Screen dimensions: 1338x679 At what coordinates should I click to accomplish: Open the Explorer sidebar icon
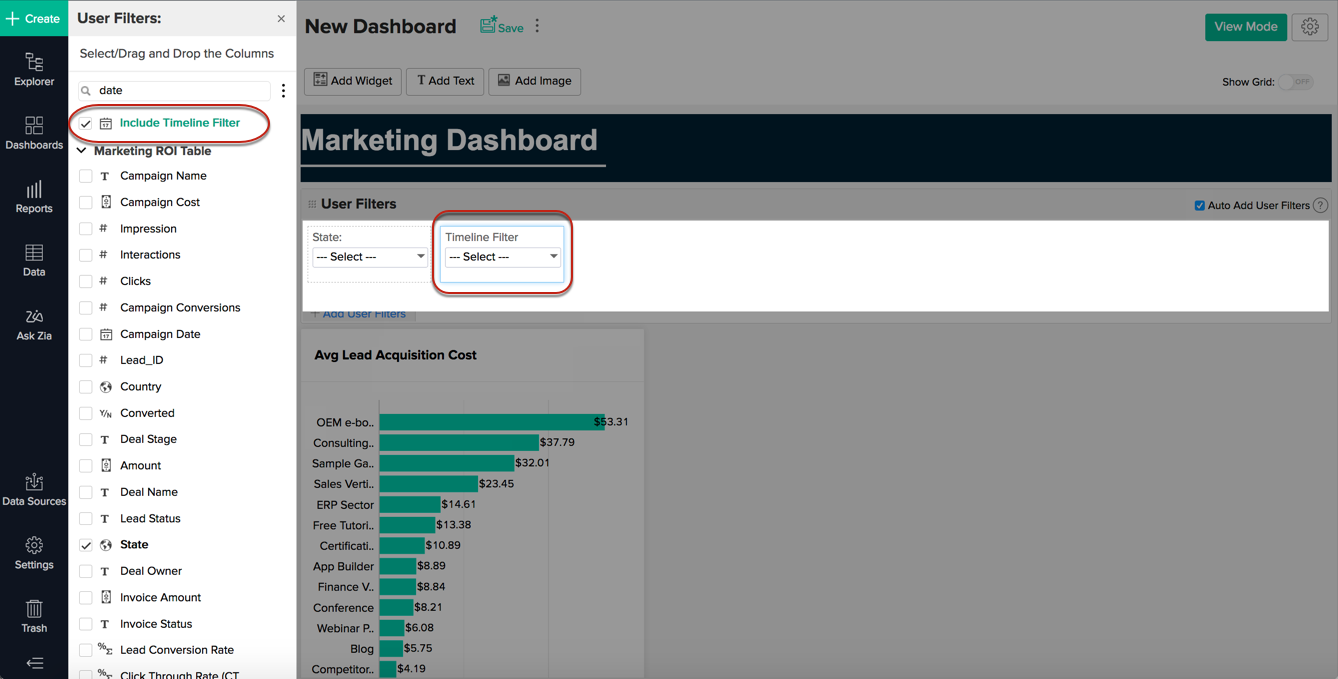point(34,69)
